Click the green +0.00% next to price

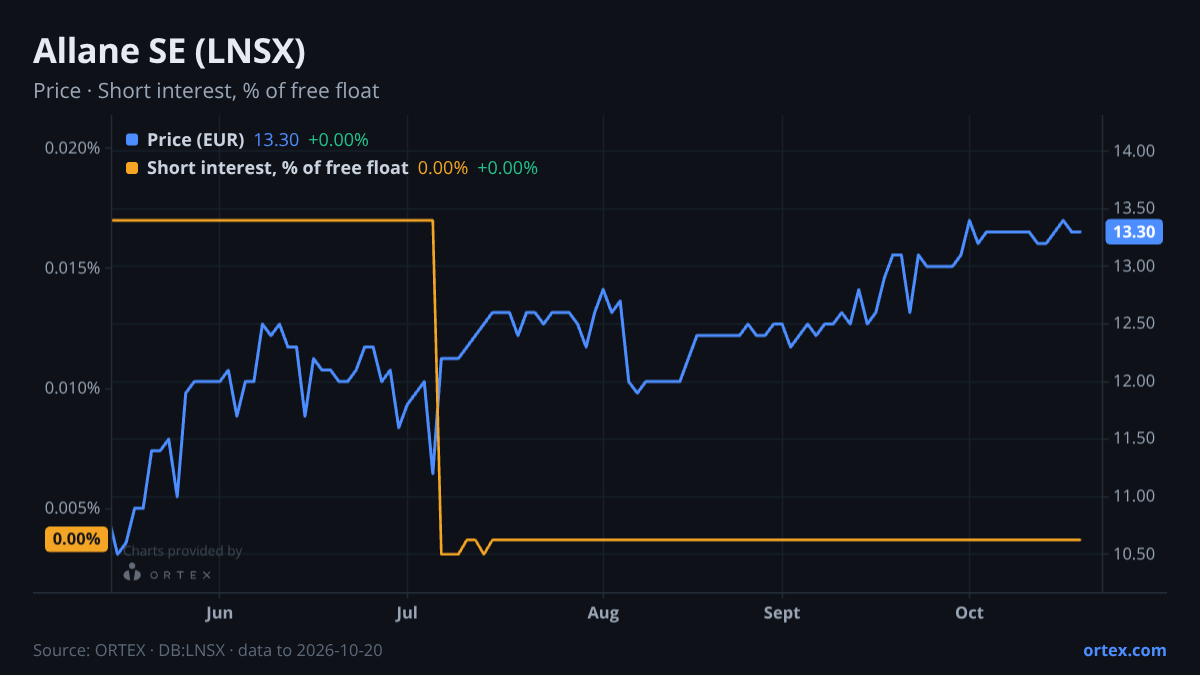pos(338,140)
